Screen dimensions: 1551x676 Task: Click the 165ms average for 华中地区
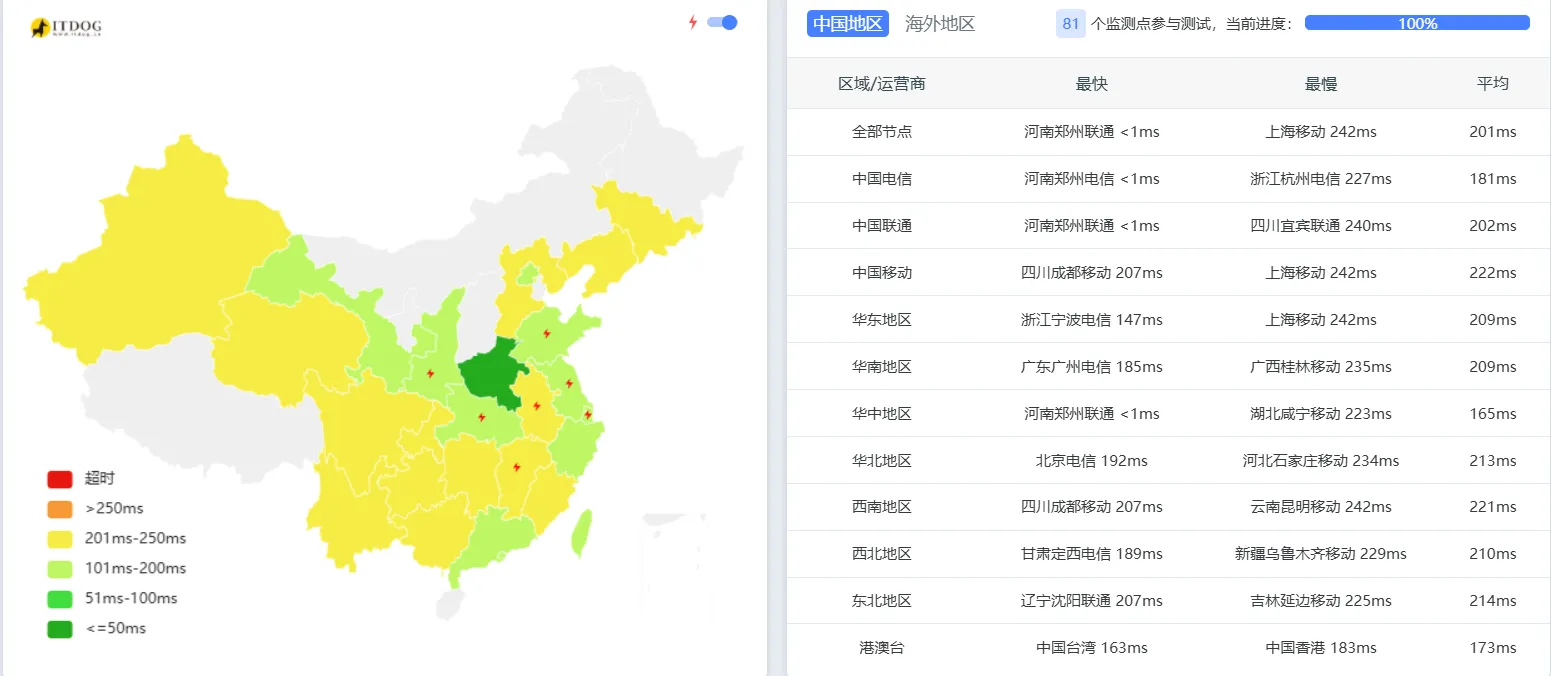pyautogui.click(x=1493, y=414)
